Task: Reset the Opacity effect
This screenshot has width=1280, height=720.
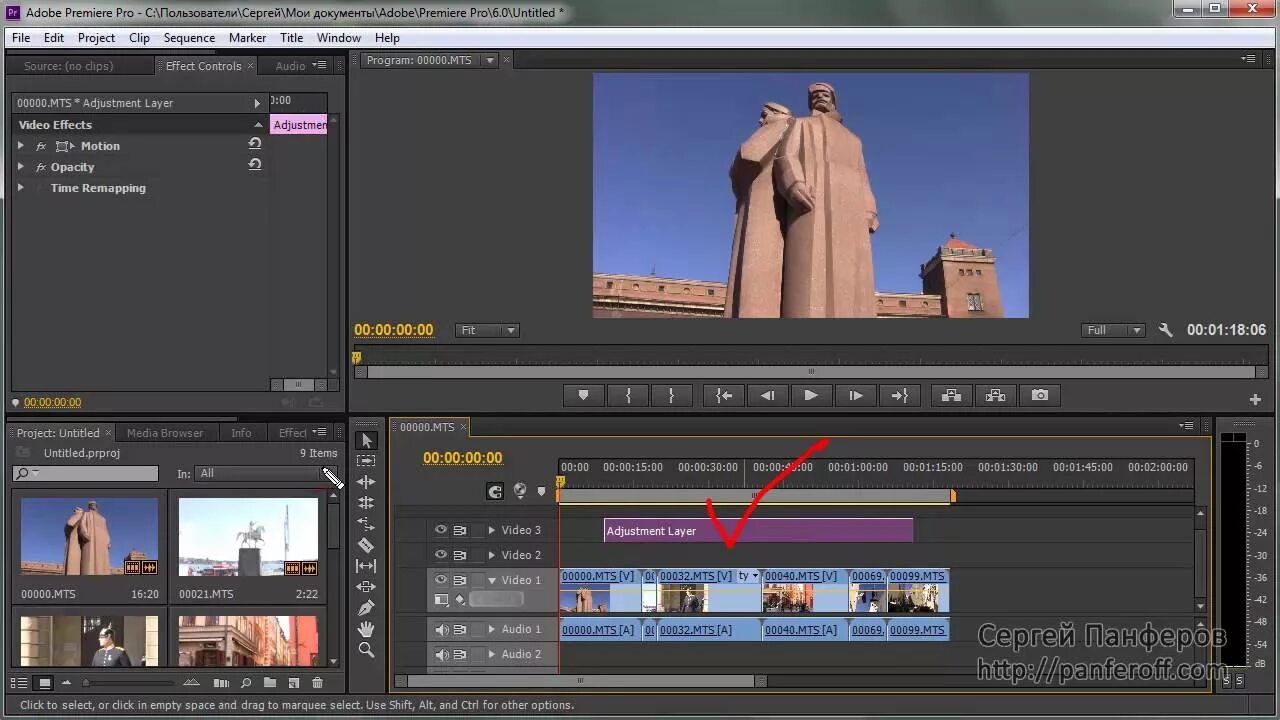Action: 255,166
